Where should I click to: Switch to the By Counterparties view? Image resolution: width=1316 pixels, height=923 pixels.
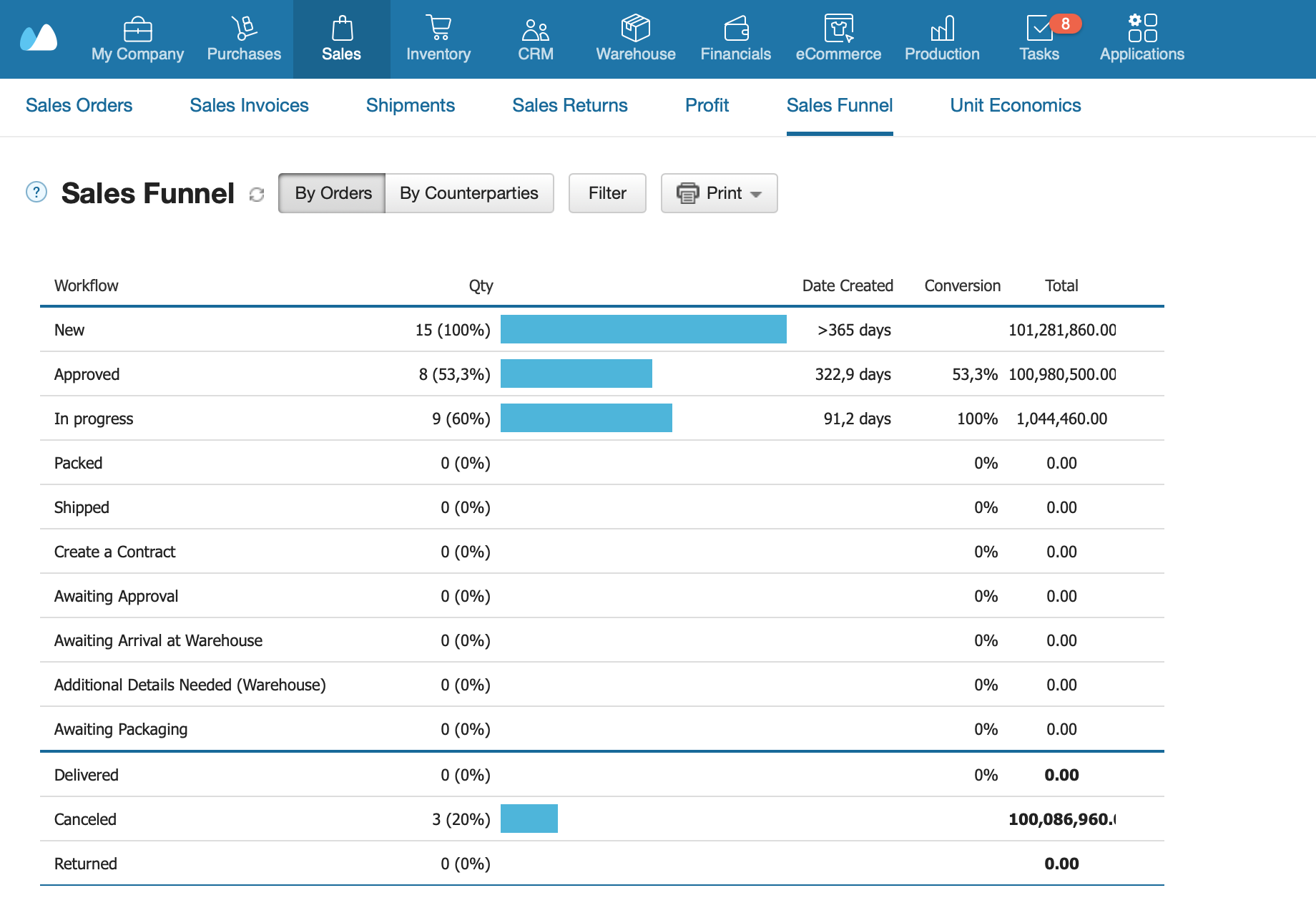coord(469,193)
